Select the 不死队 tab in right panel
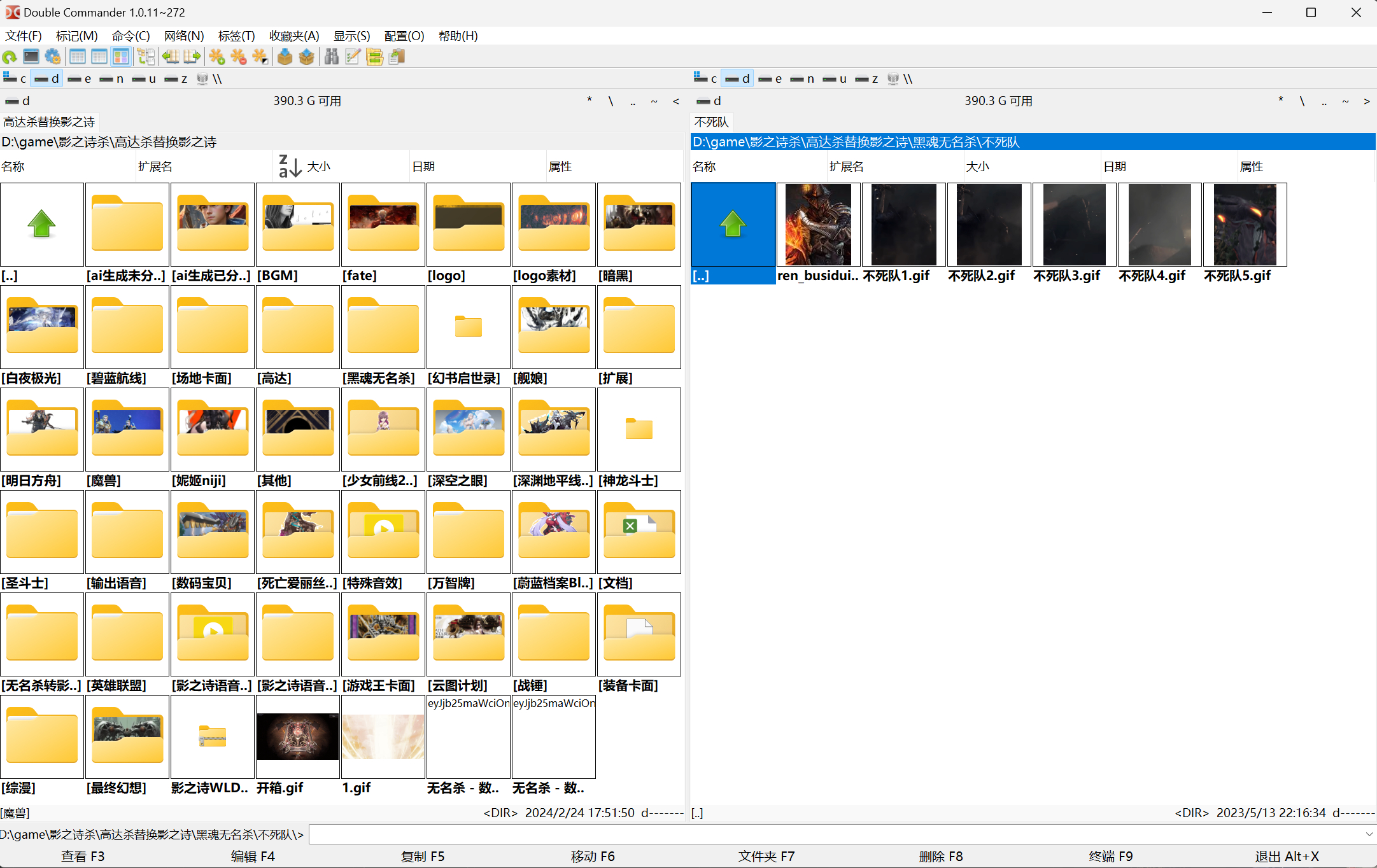 click(x=712, y=122)
